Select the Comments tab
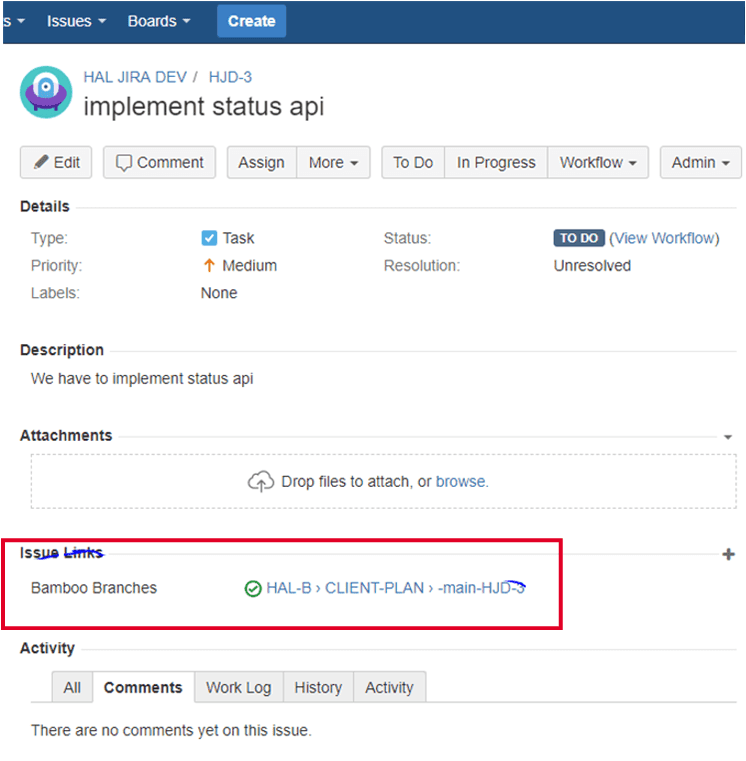Viewport: 746px width, 761px height. 143,687
